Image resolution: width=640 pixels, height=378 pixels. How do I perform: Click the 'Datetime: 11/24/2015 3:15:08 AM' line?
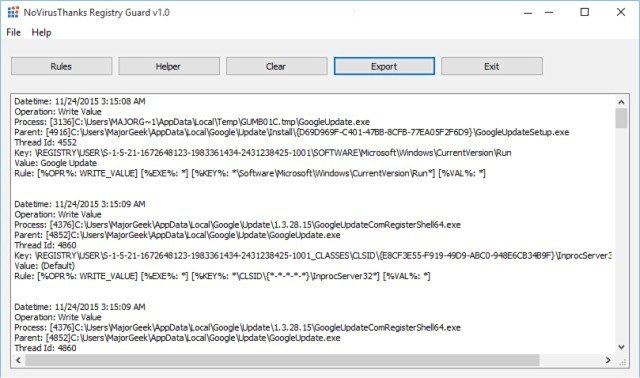click(x=80, y=101)
